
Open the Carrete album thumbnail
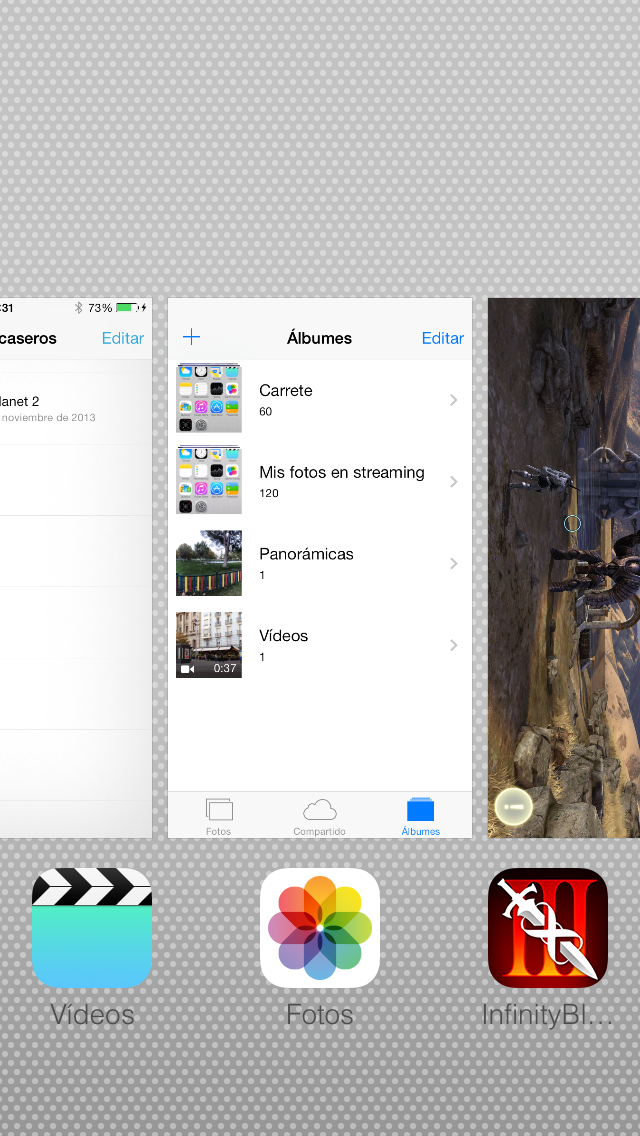coord(209,399)
